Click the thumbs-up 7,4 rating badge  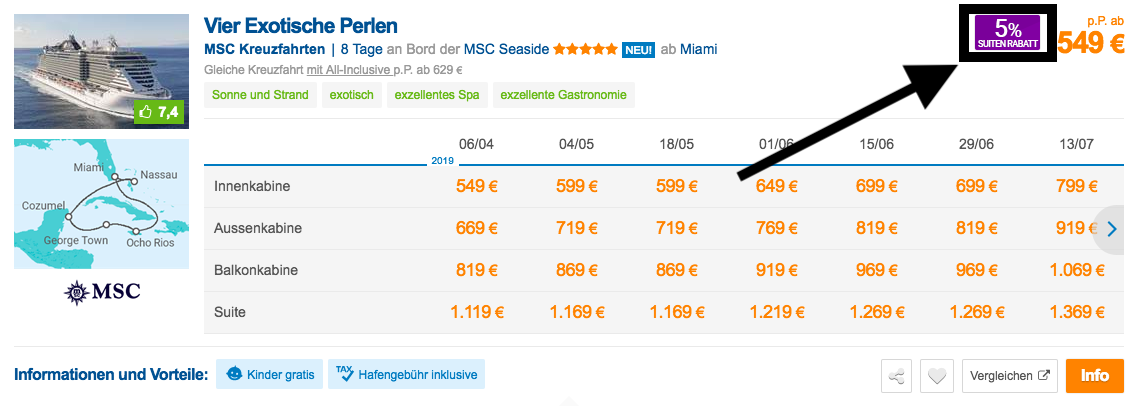point(160,112)
